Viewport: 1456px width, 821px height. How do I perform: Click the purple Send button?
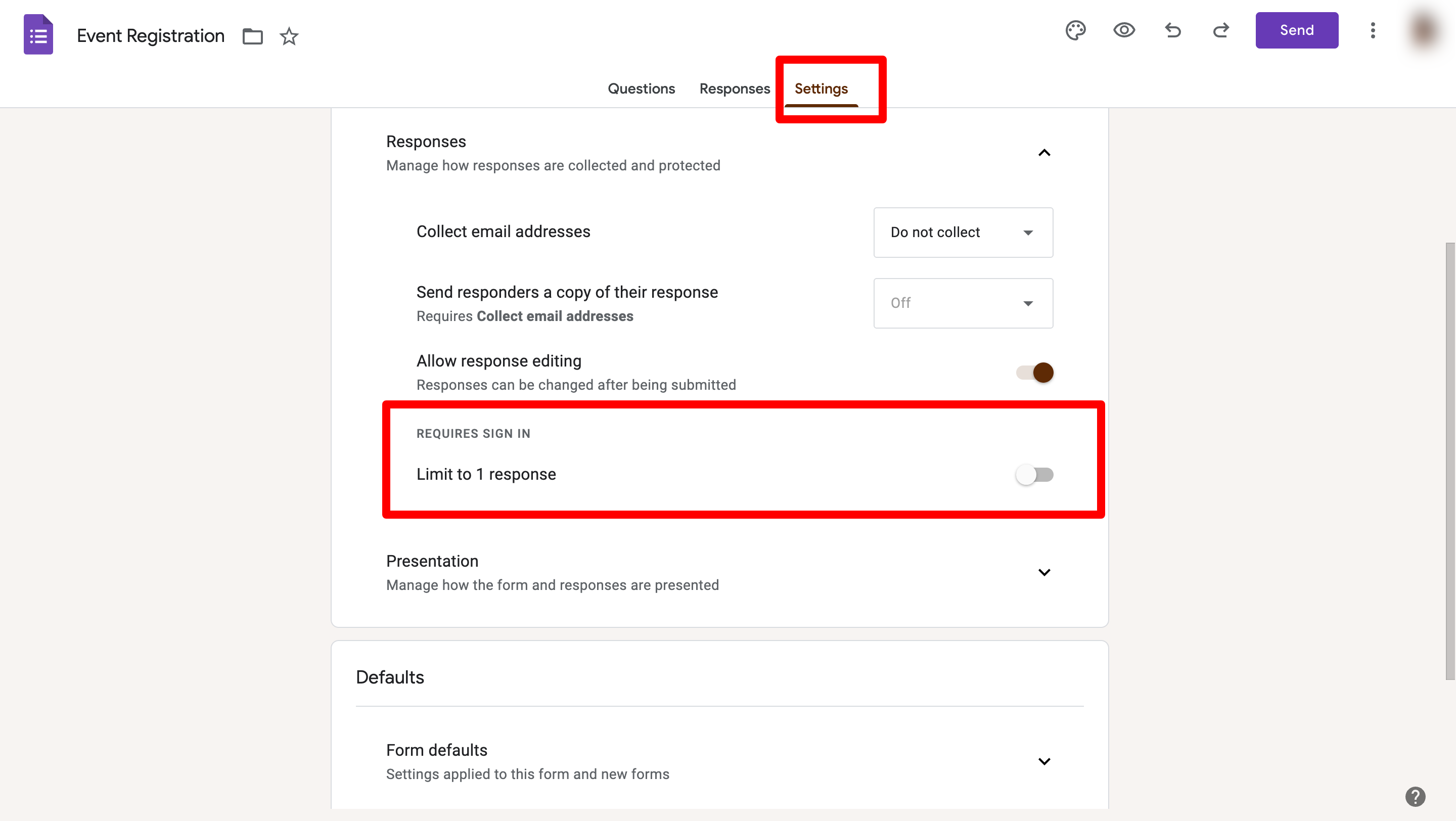click(x=1297, y=30)
